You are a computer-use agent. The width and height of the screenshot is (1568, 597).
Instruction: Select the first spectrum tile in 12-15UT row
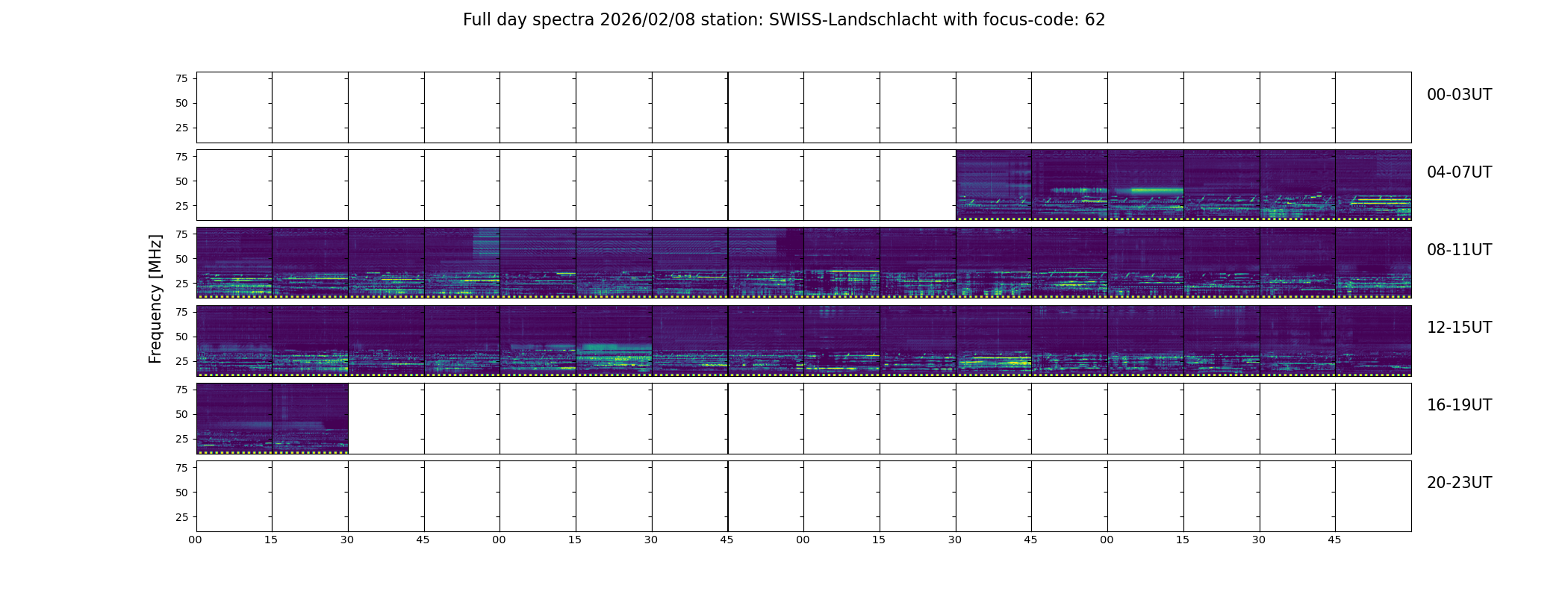[234, 340]
